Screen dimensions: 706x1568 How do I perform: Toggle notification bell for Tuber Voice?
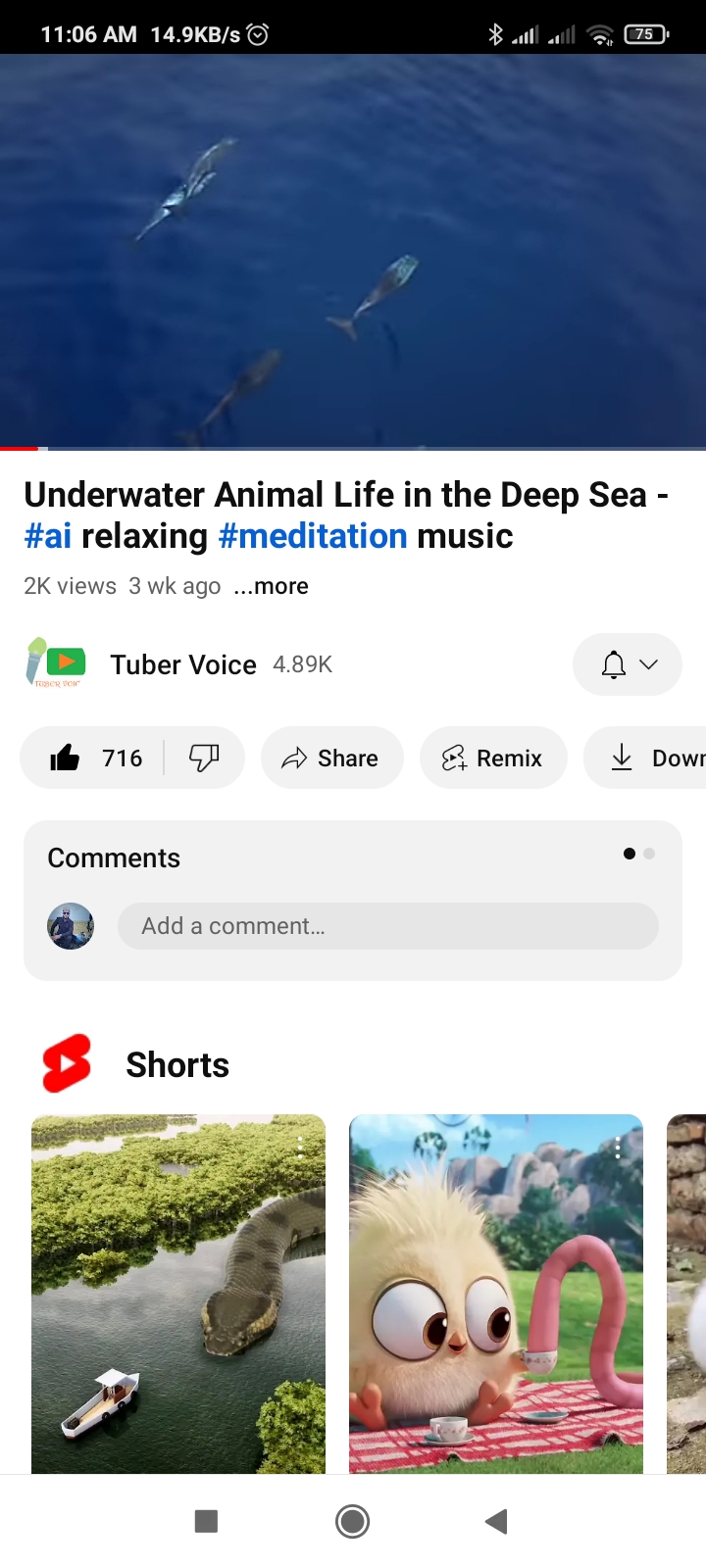coord(614,664)
